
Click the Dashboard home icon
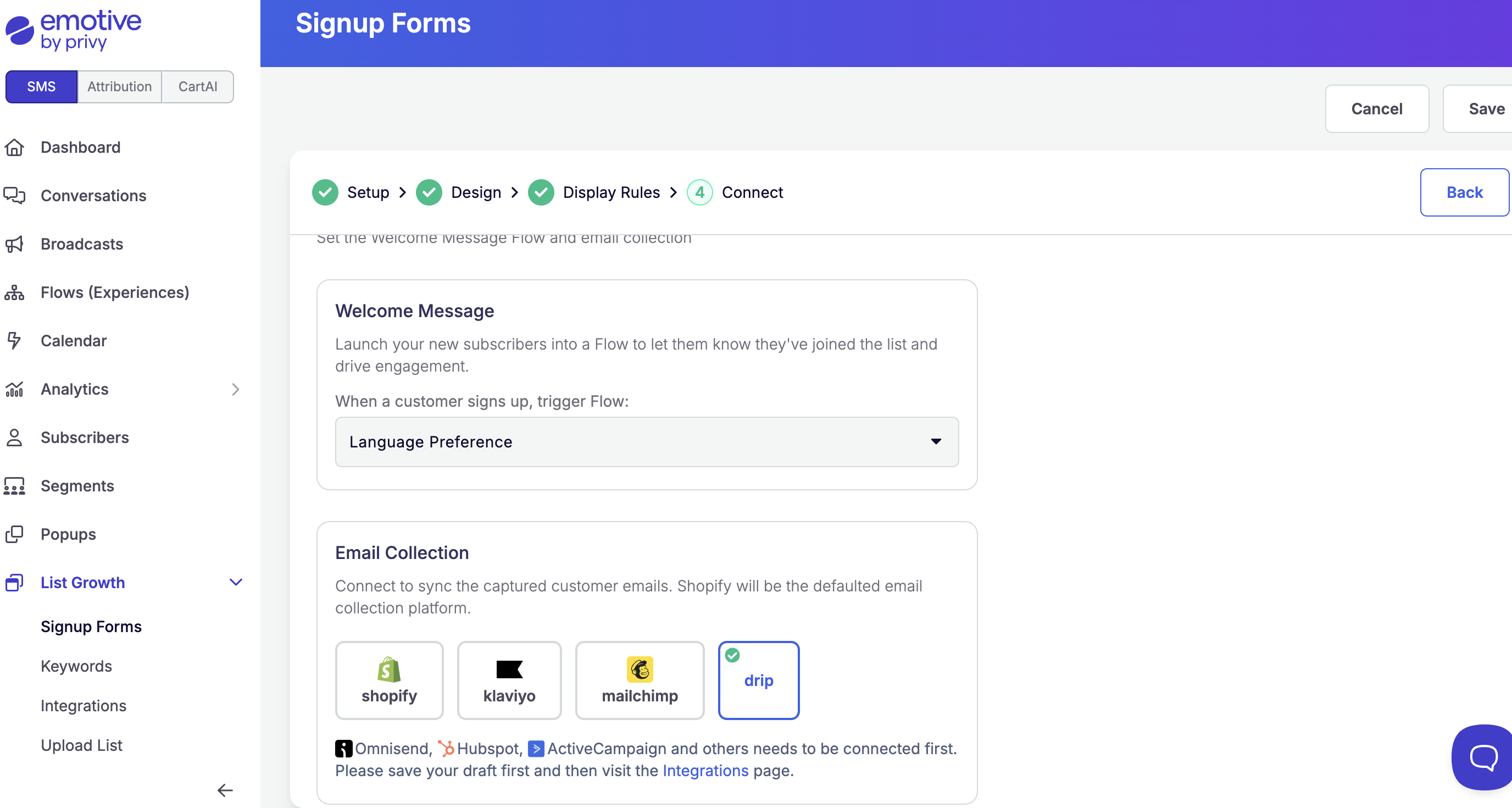14,147
